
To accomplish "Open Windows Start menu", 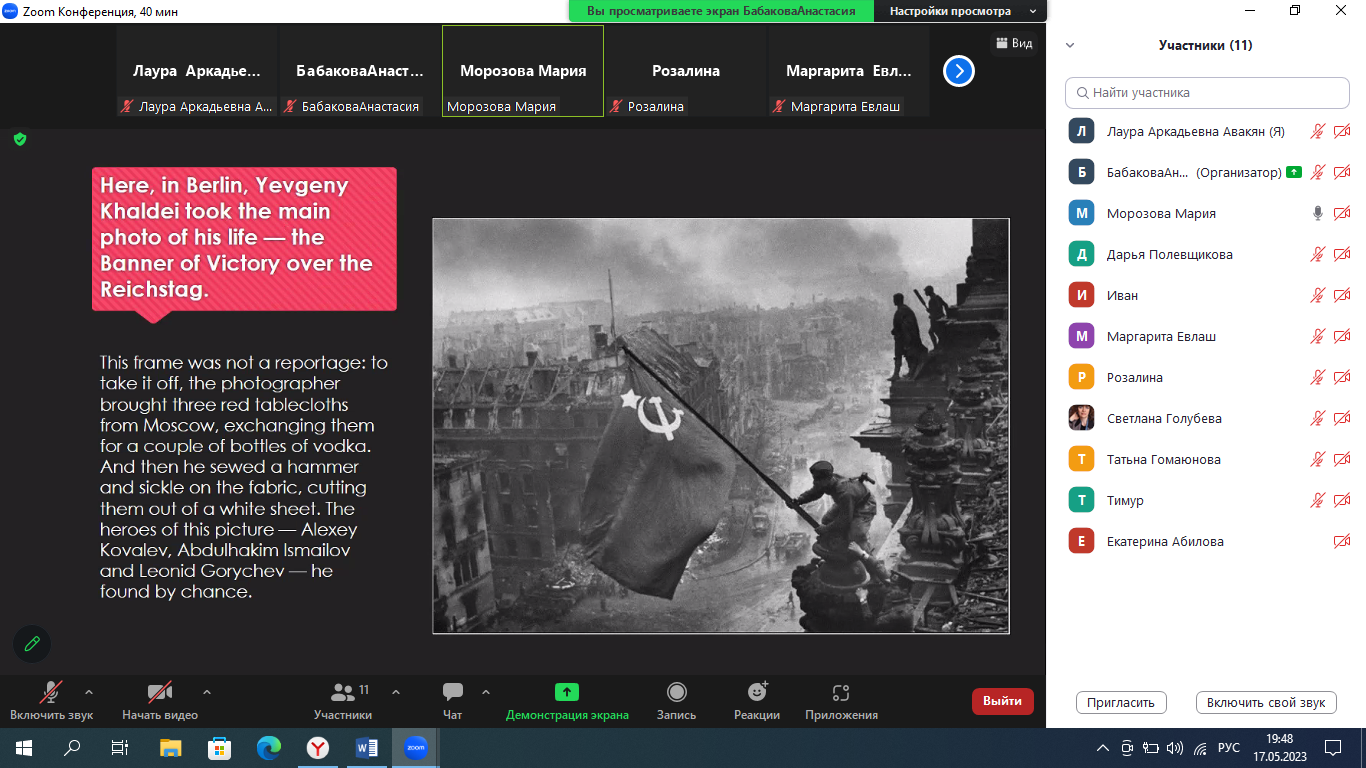I will click(x=23, y=747).
